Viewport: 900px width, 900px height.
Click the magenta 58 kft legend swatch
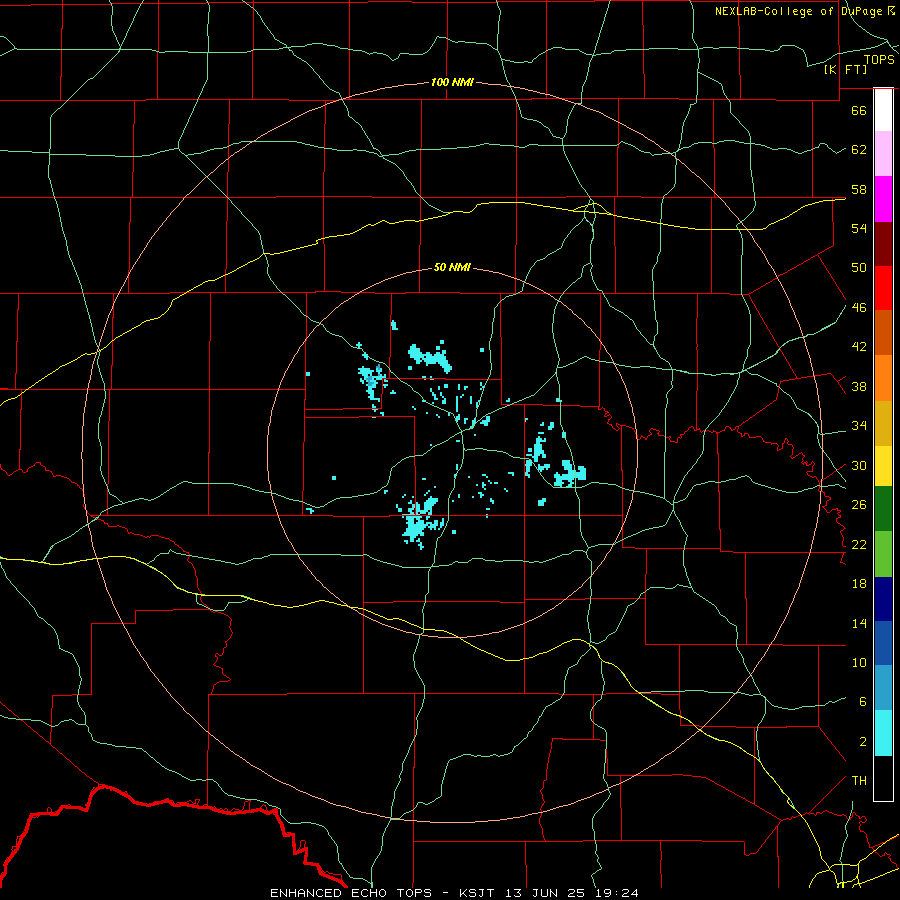coord(883,199)
